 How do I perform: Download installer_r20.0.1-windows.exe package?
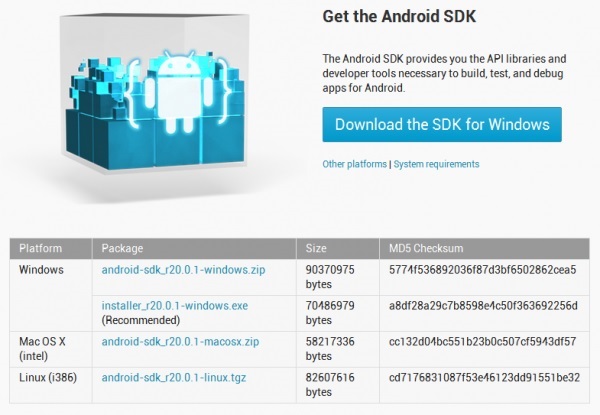coord(174,306)
